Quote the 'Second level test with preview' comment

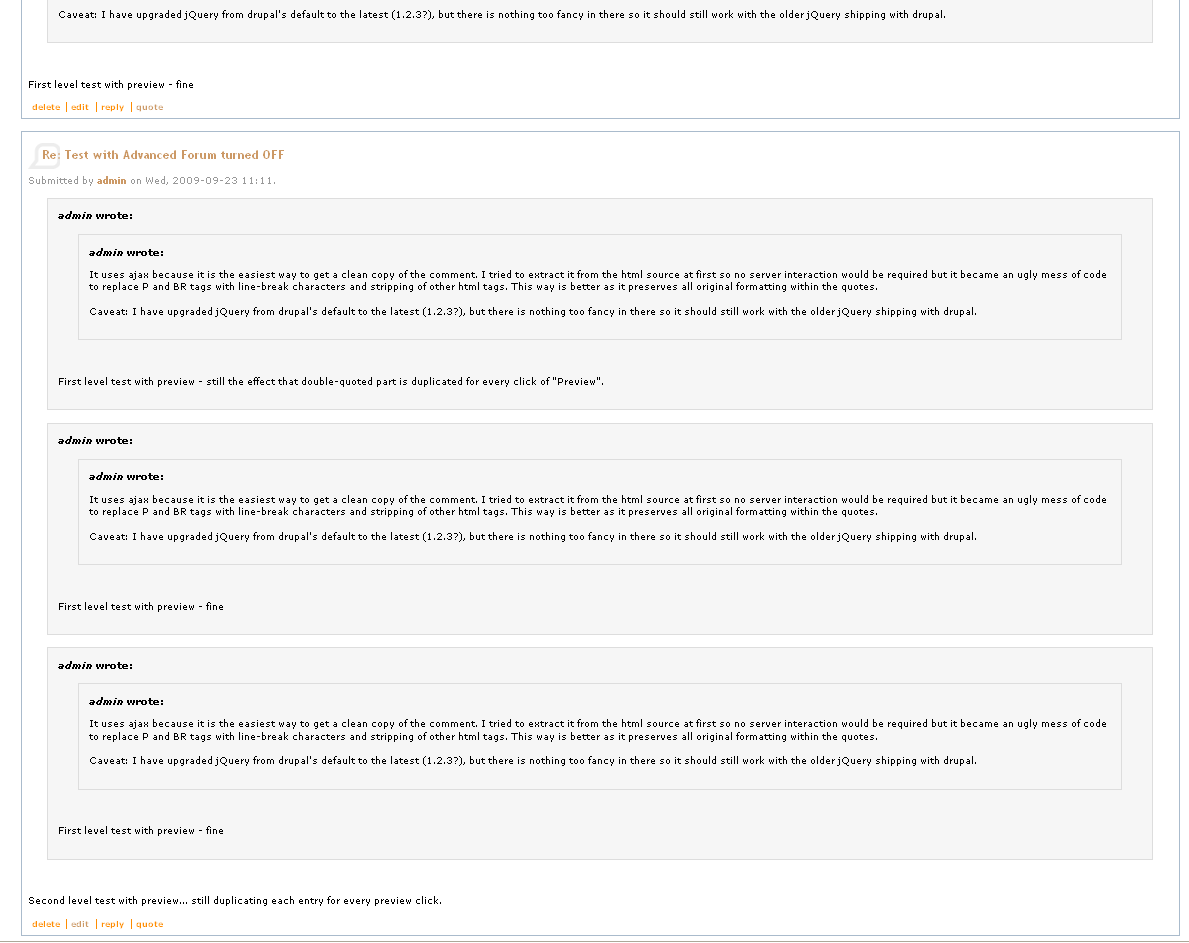click(x=149, y=924)
